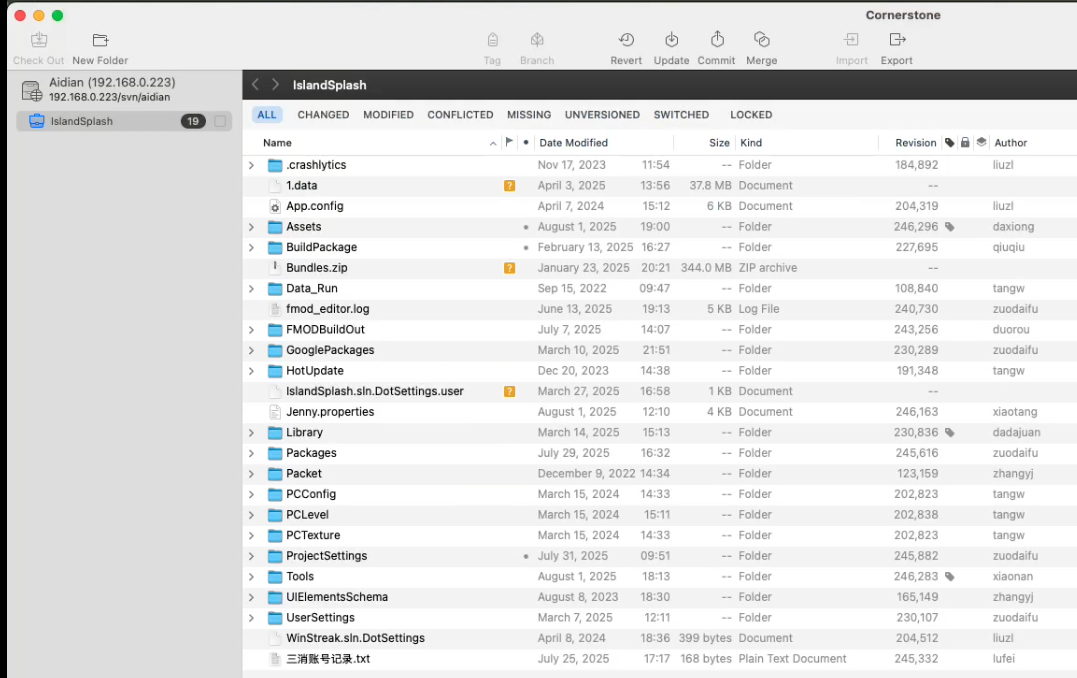
Task: Expand the .crashlytics folder disclosure arrow
Action: pos(251,165)
